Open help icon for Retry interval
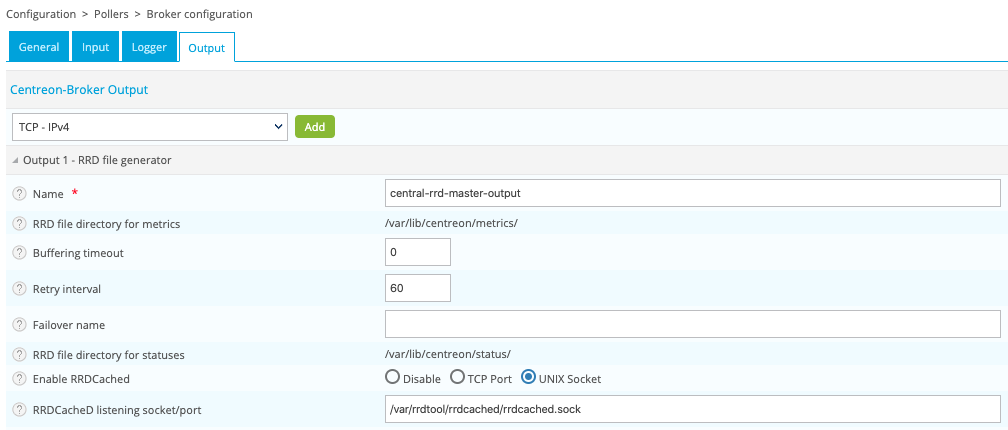The width and height of the screenshot is (1008, 430). pyautogui.click(x=20, y=289)
